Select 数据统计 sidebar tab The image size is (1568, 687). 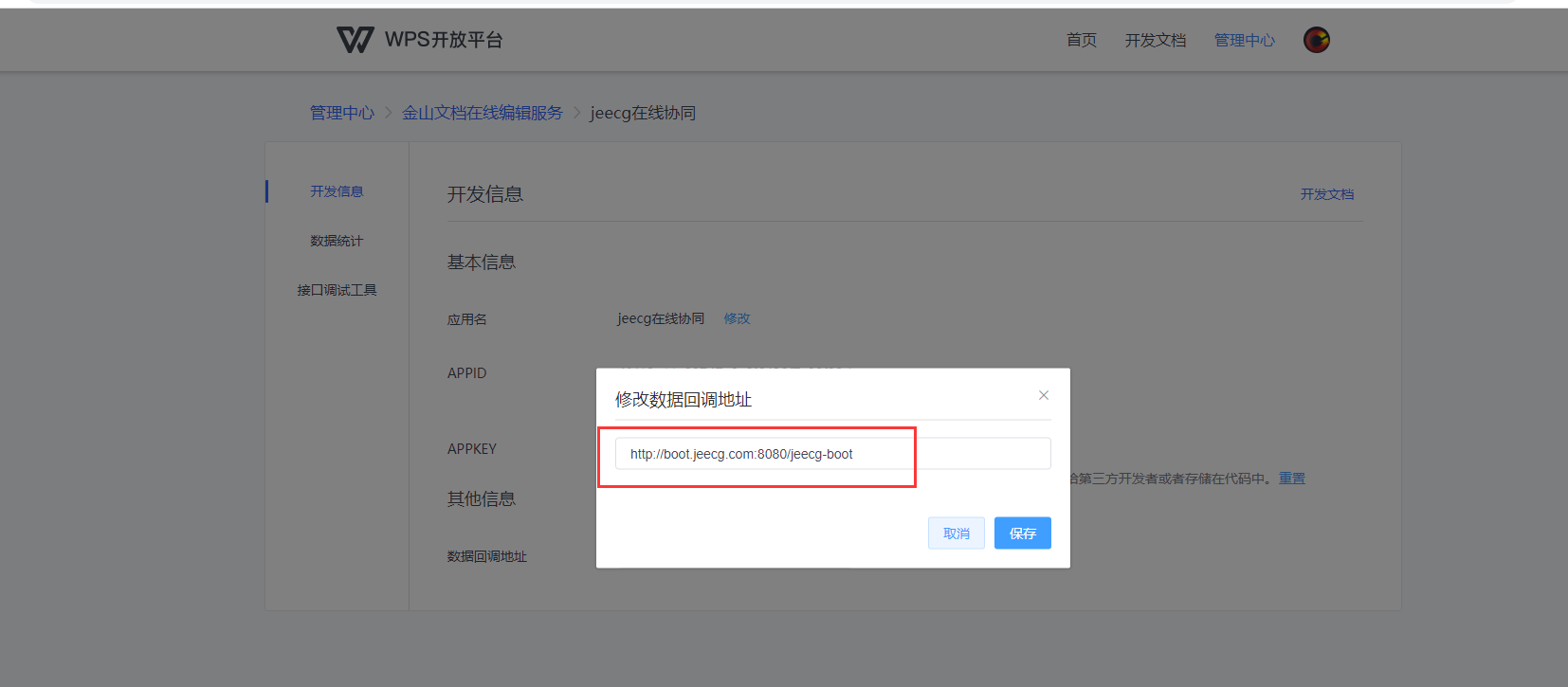(337, 241)
